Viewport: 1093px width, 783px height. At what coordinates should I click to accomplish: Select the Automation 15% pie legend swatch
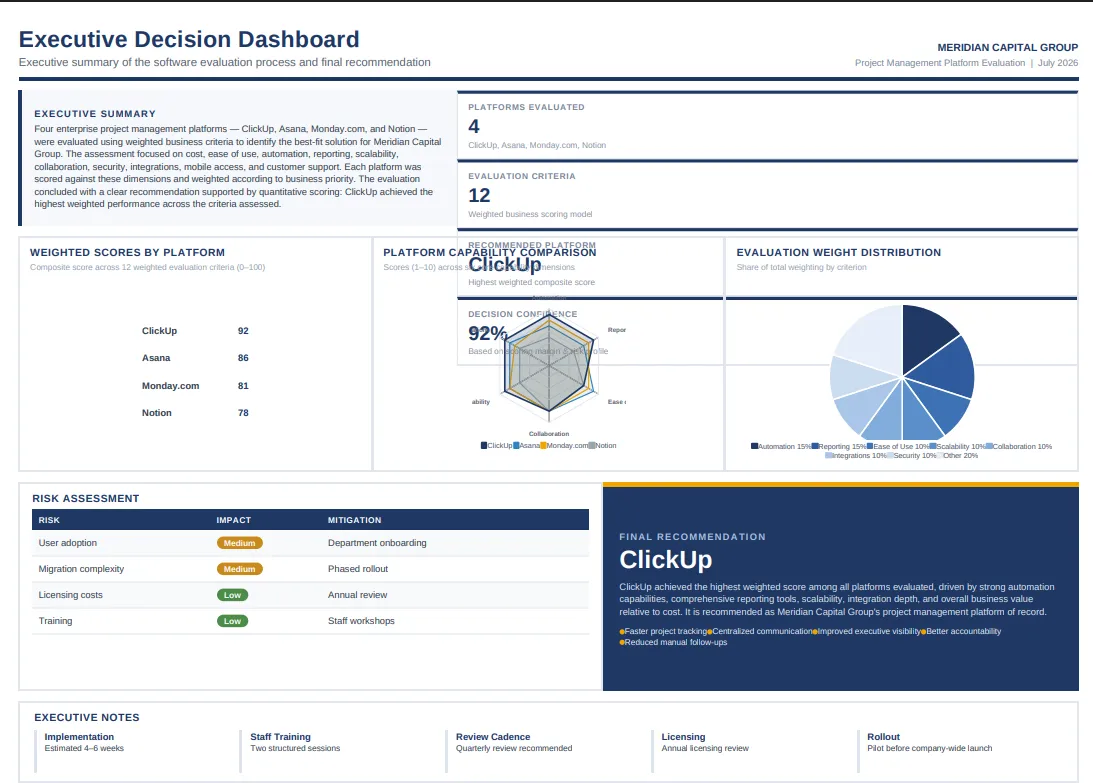[754, 446]
